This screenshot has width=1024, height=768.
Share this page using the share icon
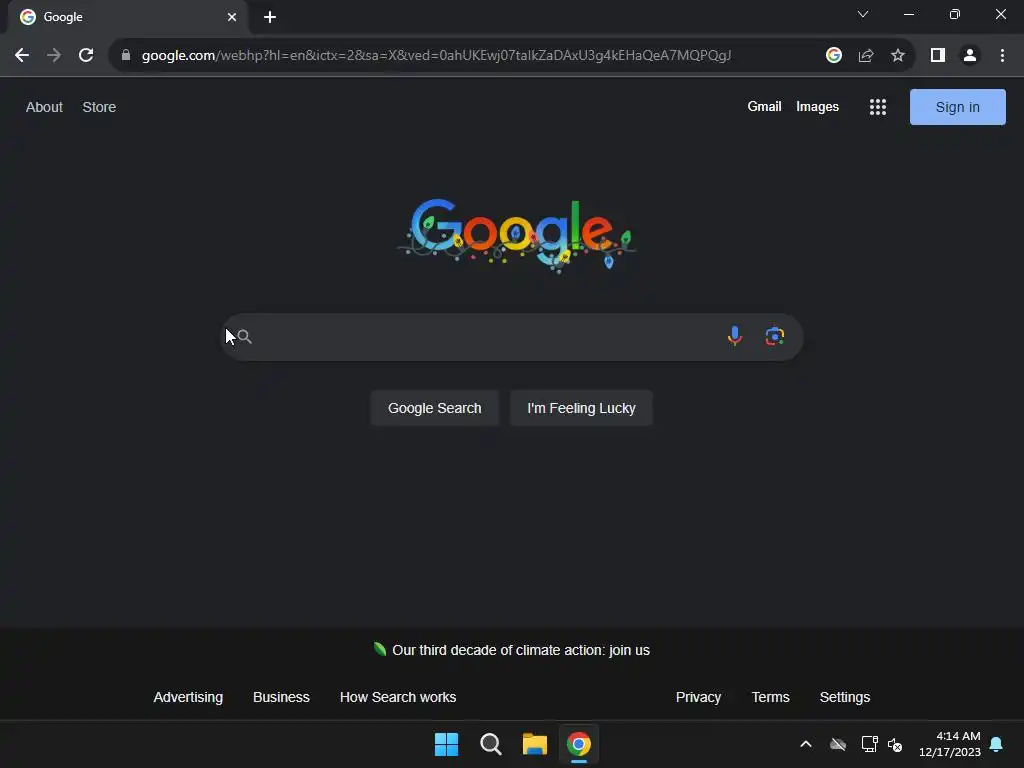866,56
